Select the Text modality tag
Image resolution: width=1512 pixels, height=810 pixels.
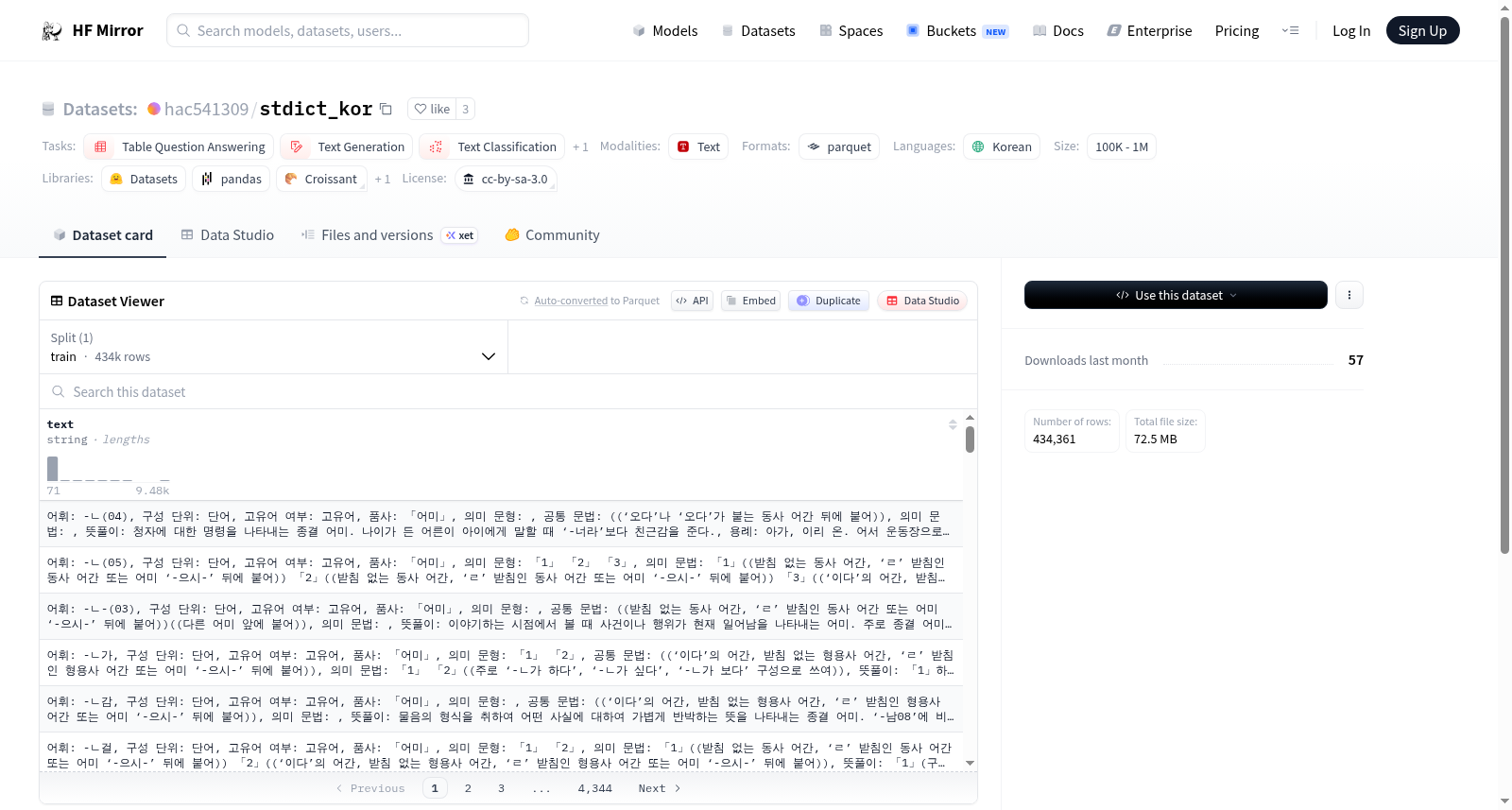(698, 146)
